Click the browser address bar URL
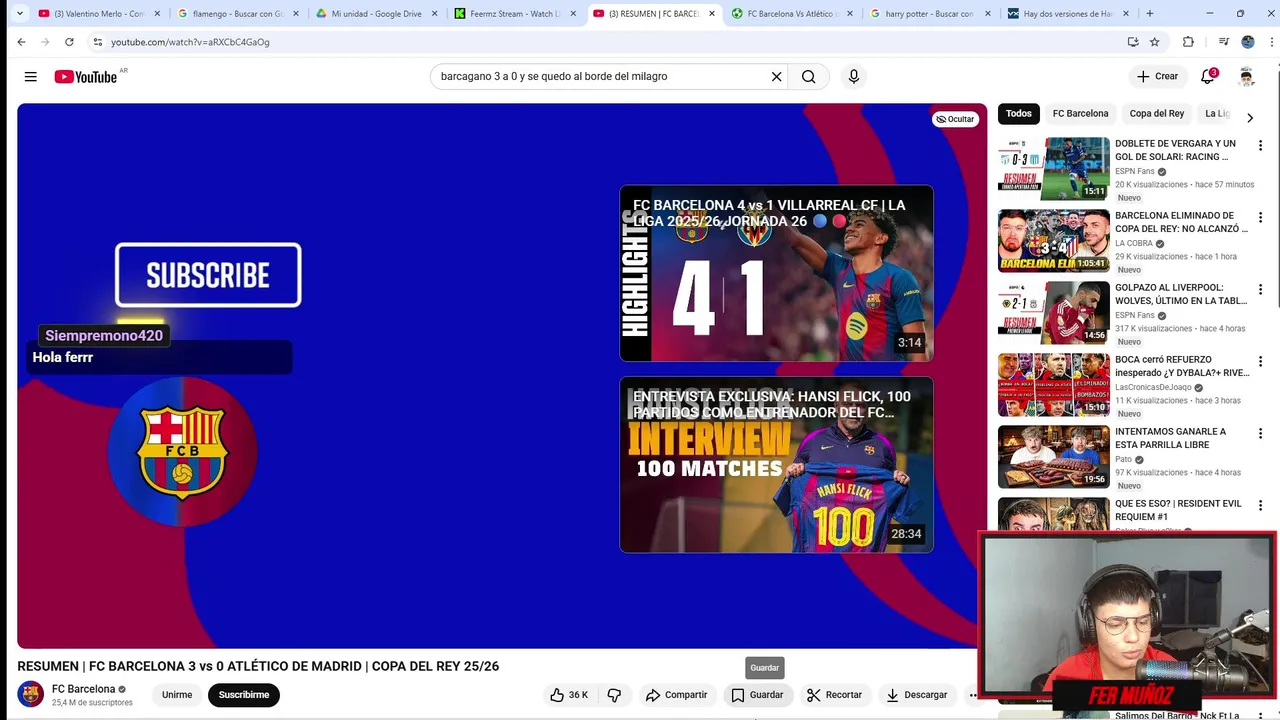 pyautogui.click(x=190, y=42)
